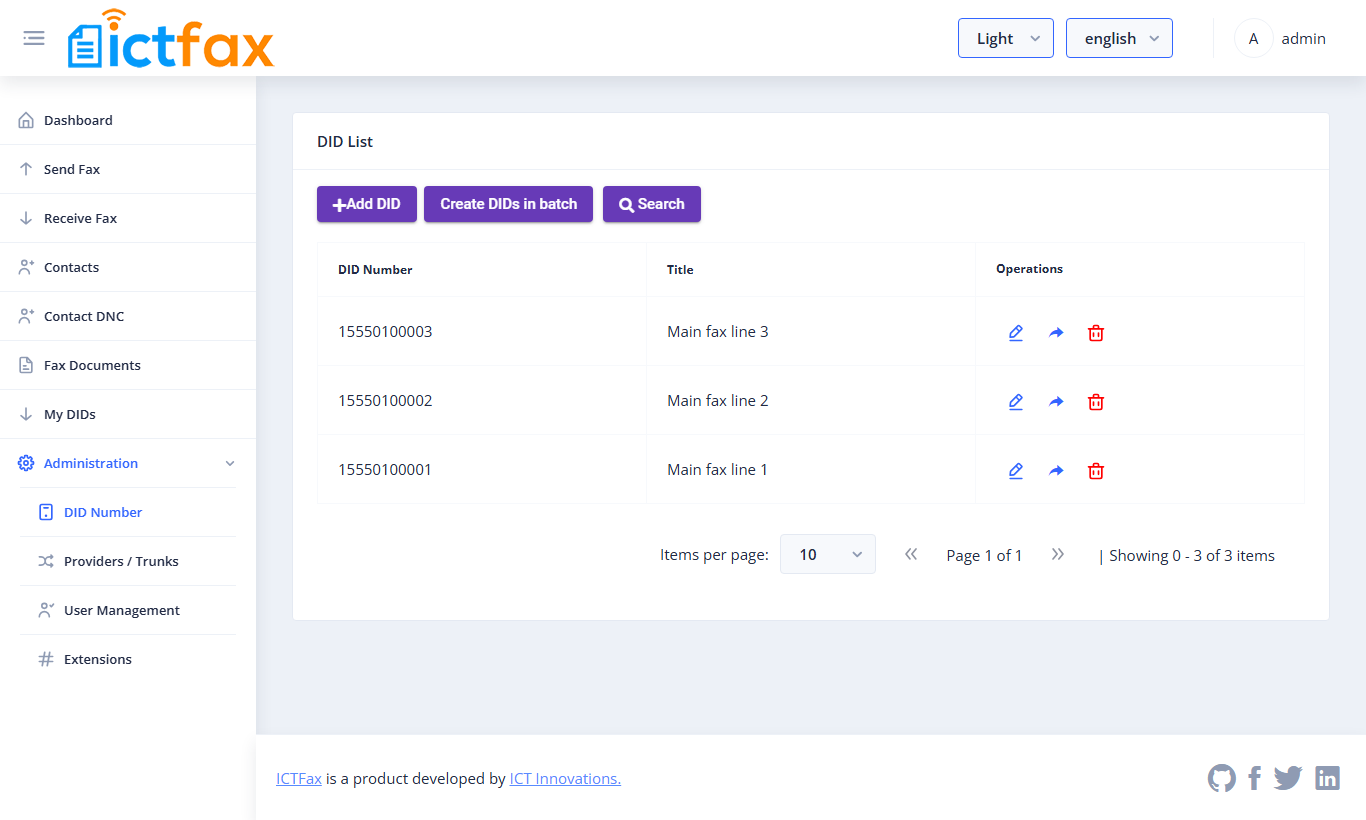Click forward arrow for Main fax line 2

1056,402
